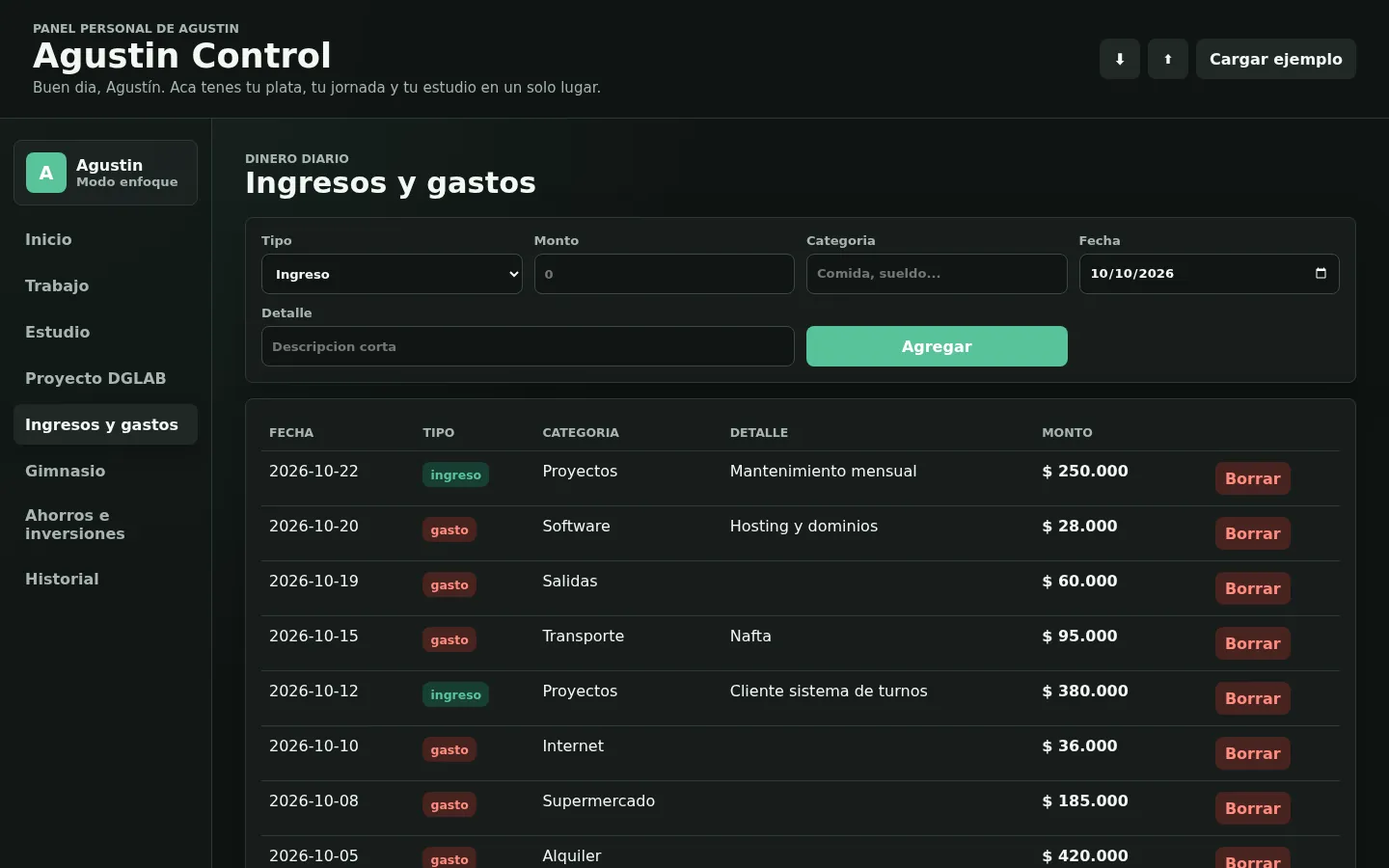This screenshot has height=868, width=1389.
Task: Navigate to Gimnasio section
Action: click(105, 471)
